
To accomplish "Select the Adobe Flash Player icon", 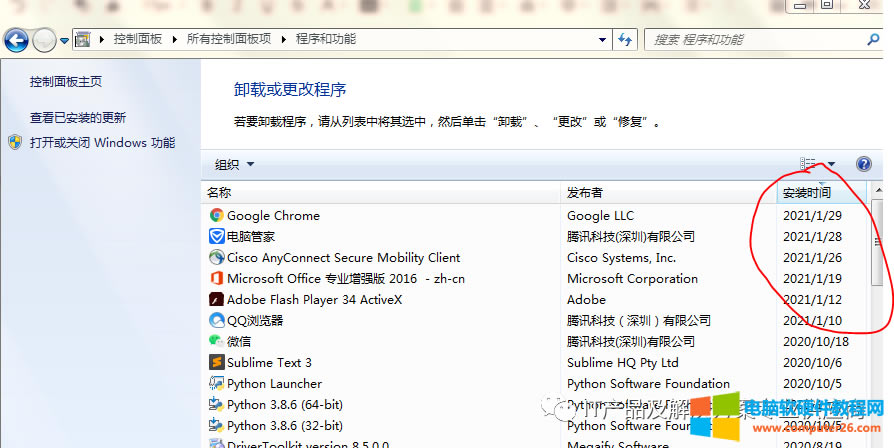I will [216, 299].
